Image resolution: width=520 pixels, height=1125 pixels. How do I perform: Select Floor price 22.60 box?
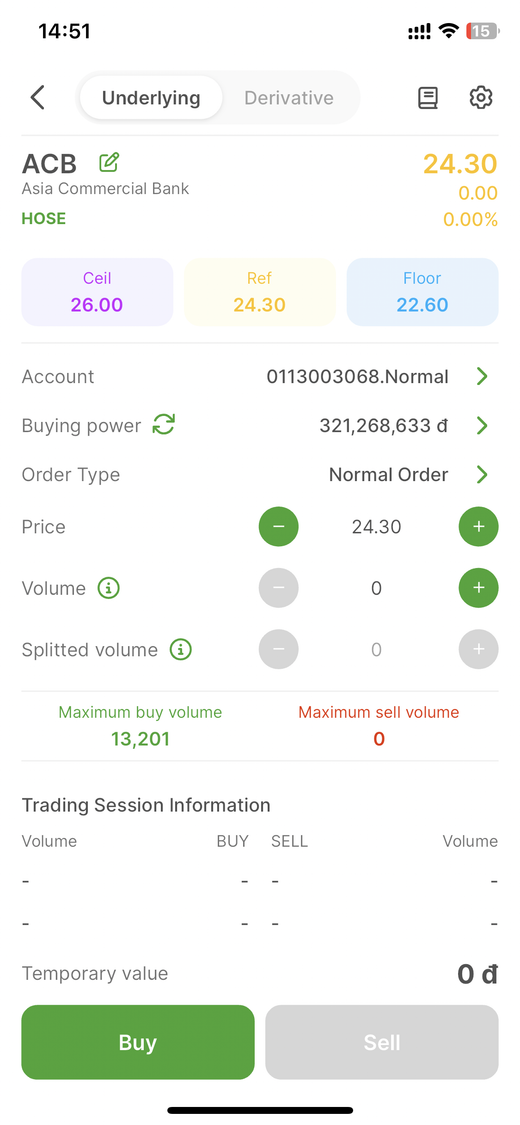[x=422, y=292]
